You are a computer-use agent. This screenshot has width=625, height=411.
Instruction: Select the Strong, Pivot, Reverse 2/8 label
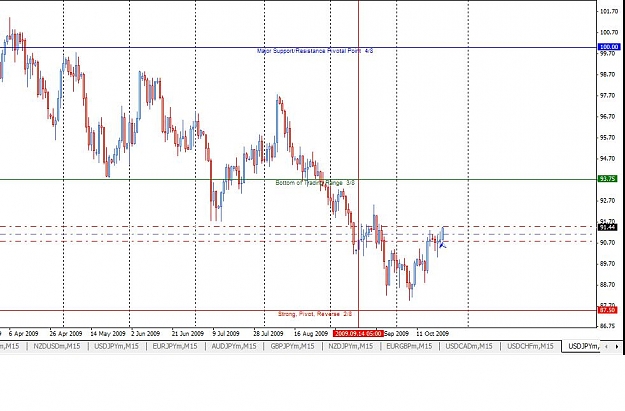[x=315, y=314]
